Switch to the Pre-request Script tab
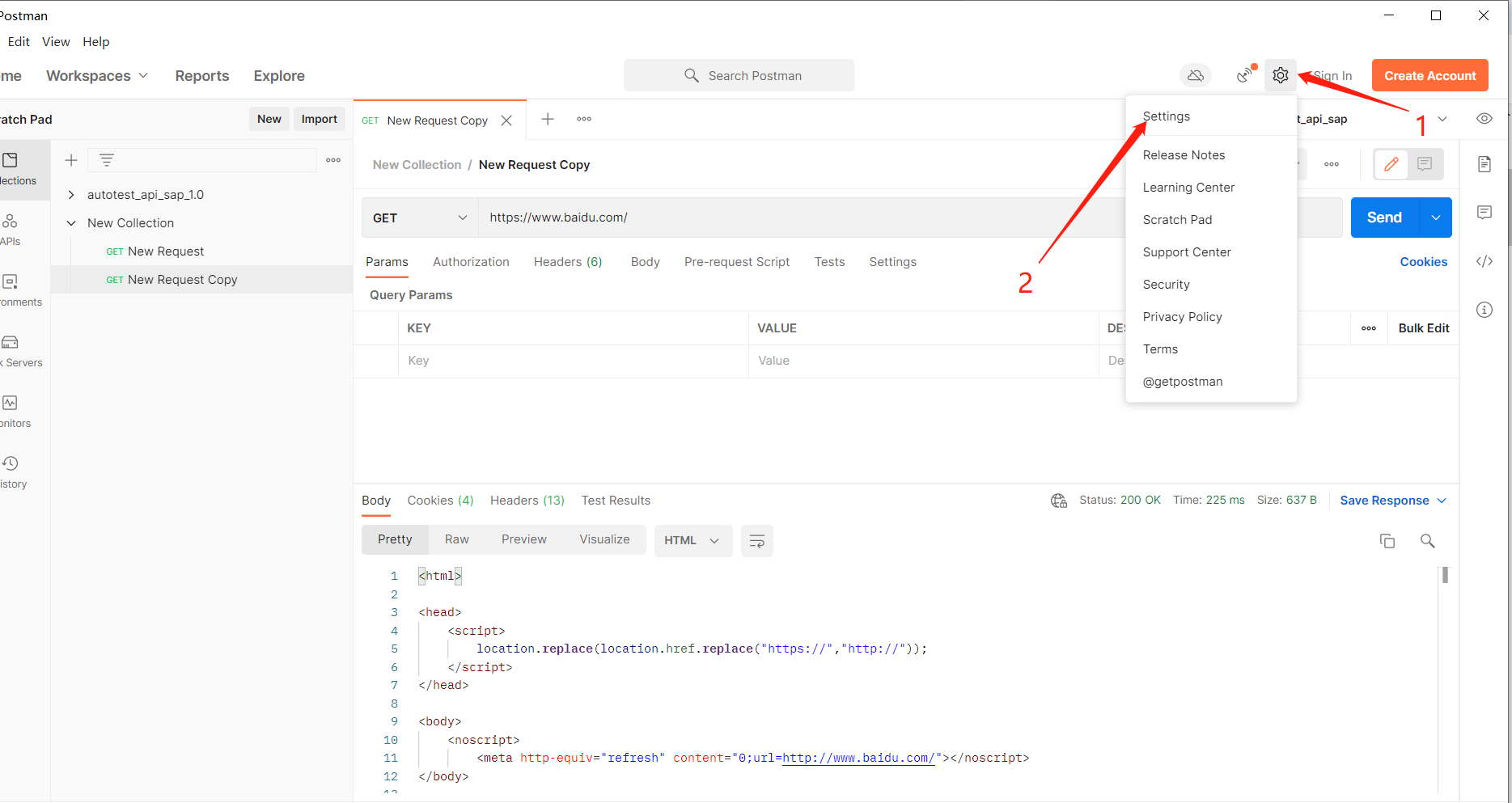This screenshot has height=803, width=1512. 737,262
